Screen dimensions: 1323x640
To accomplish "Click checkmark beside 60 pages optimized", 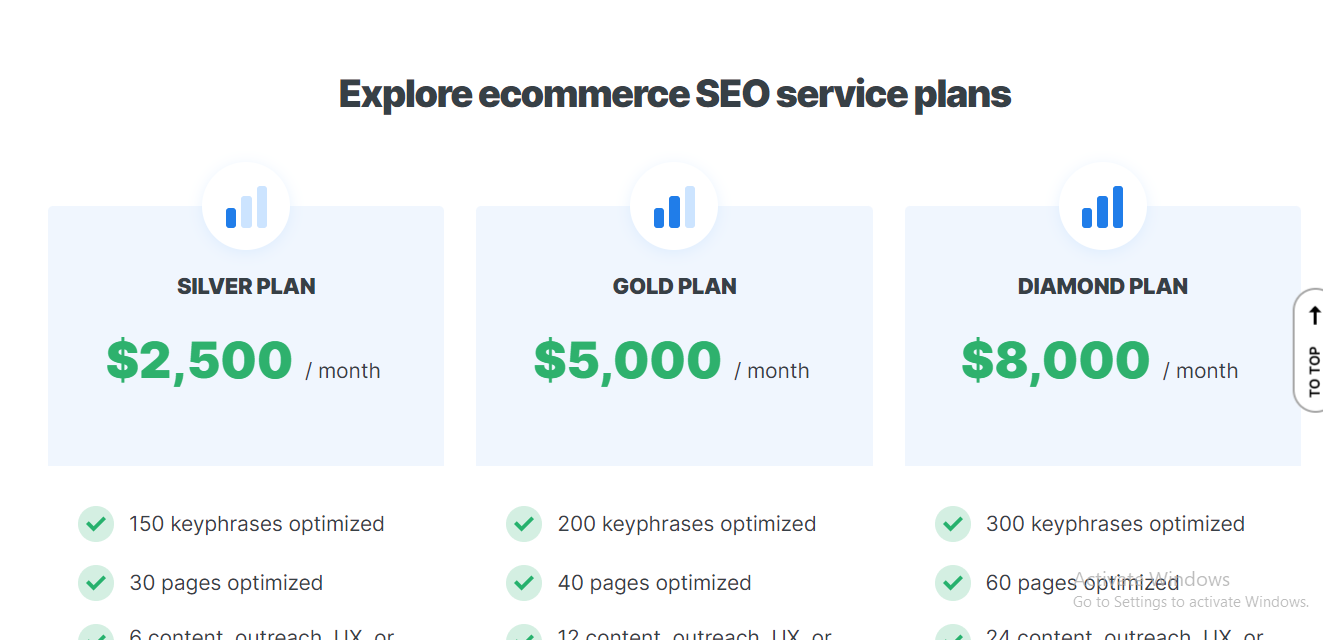I will point(953,583).
